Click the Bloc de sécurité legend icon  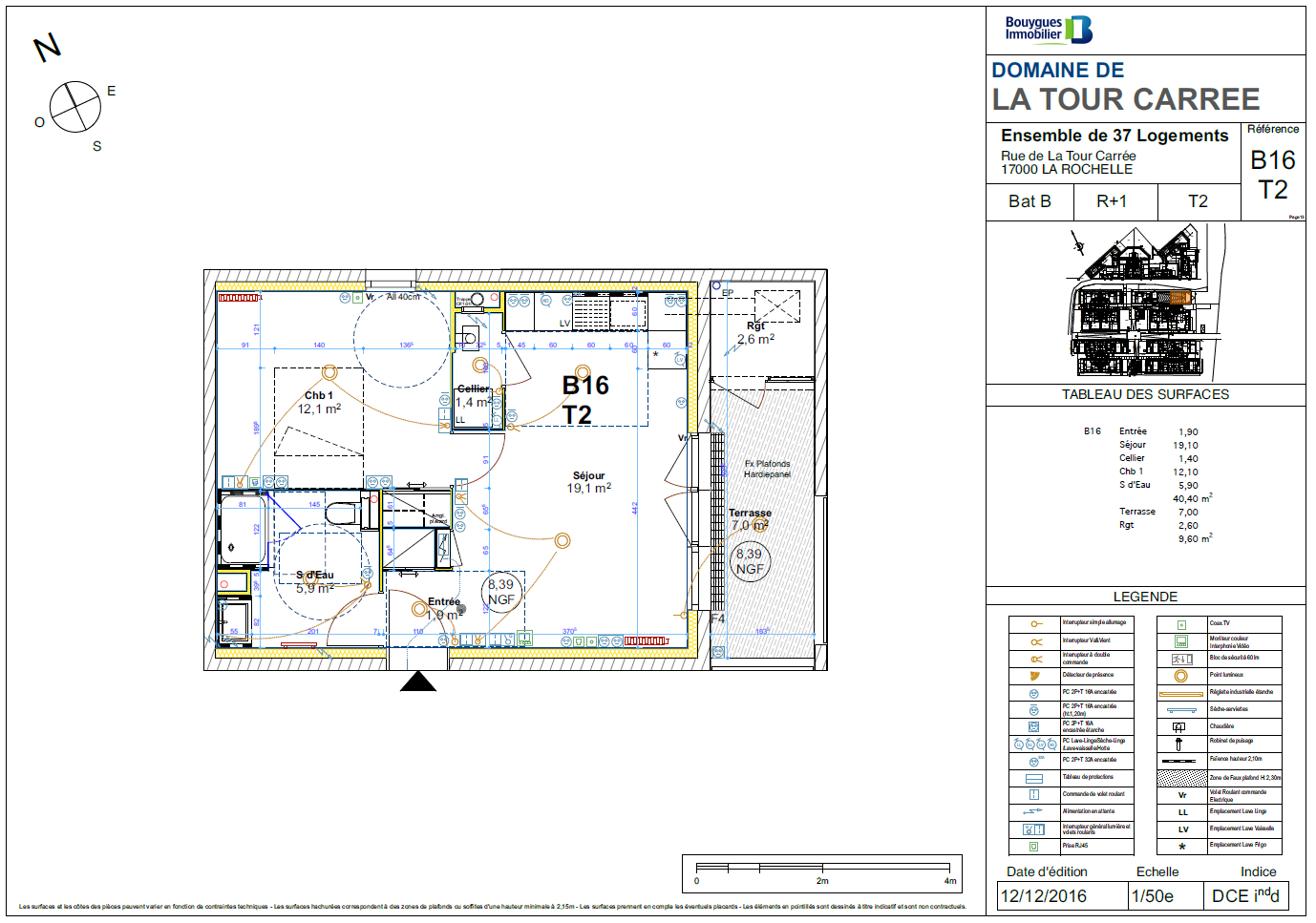[1180, 659]
